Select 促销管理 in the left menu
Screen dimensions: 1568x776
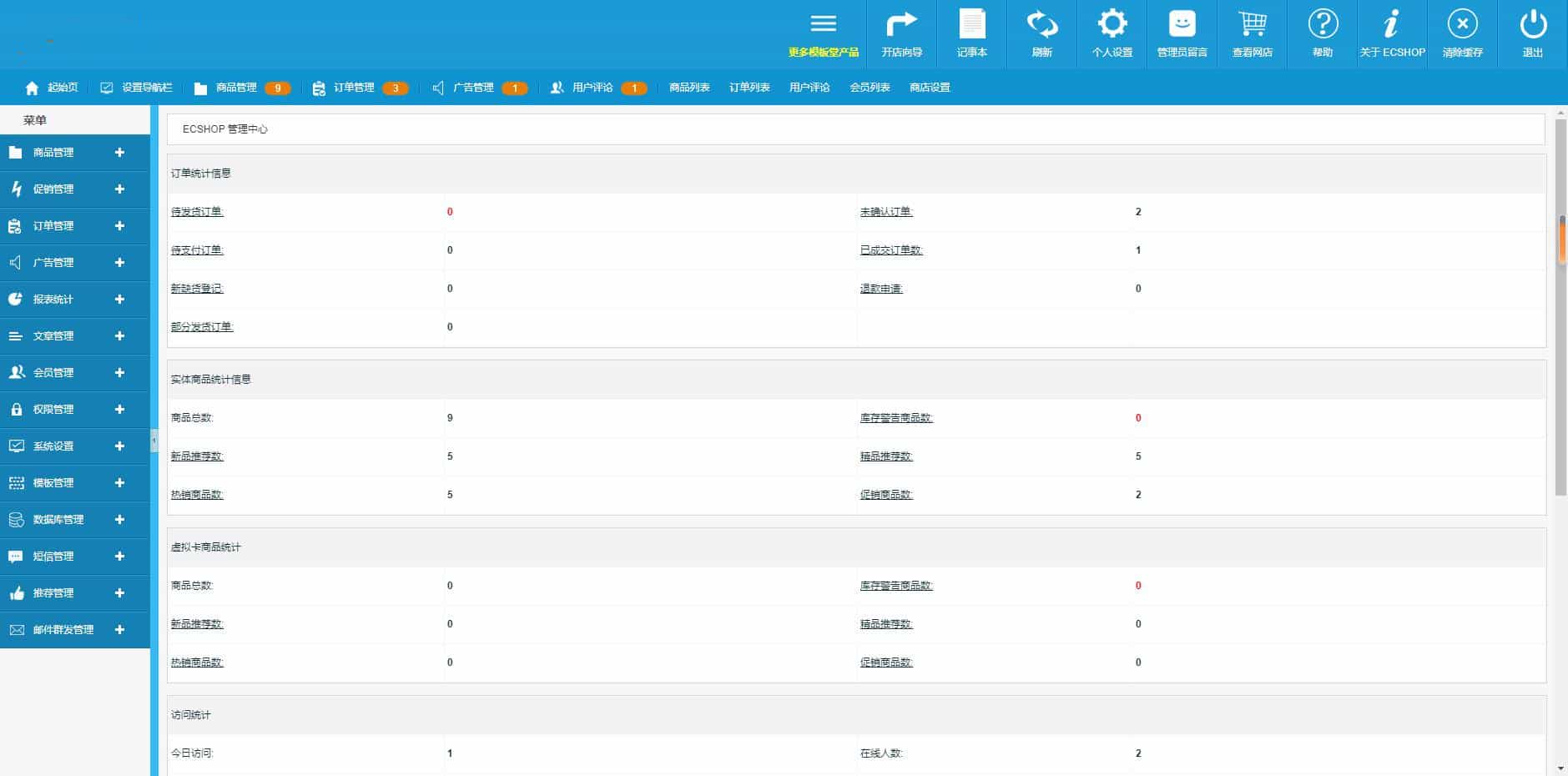[x=53, y=189]
